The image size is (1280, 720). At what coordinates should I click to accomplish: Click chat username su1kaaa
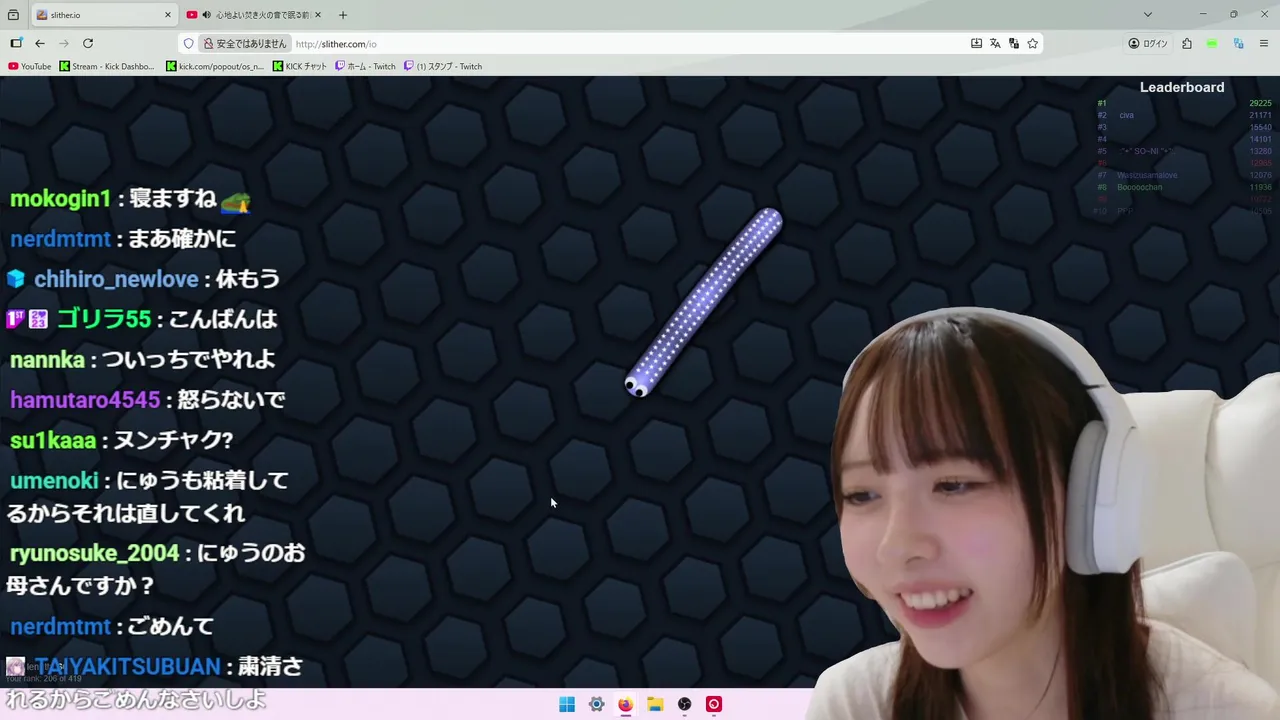click(x=53, y=440)
